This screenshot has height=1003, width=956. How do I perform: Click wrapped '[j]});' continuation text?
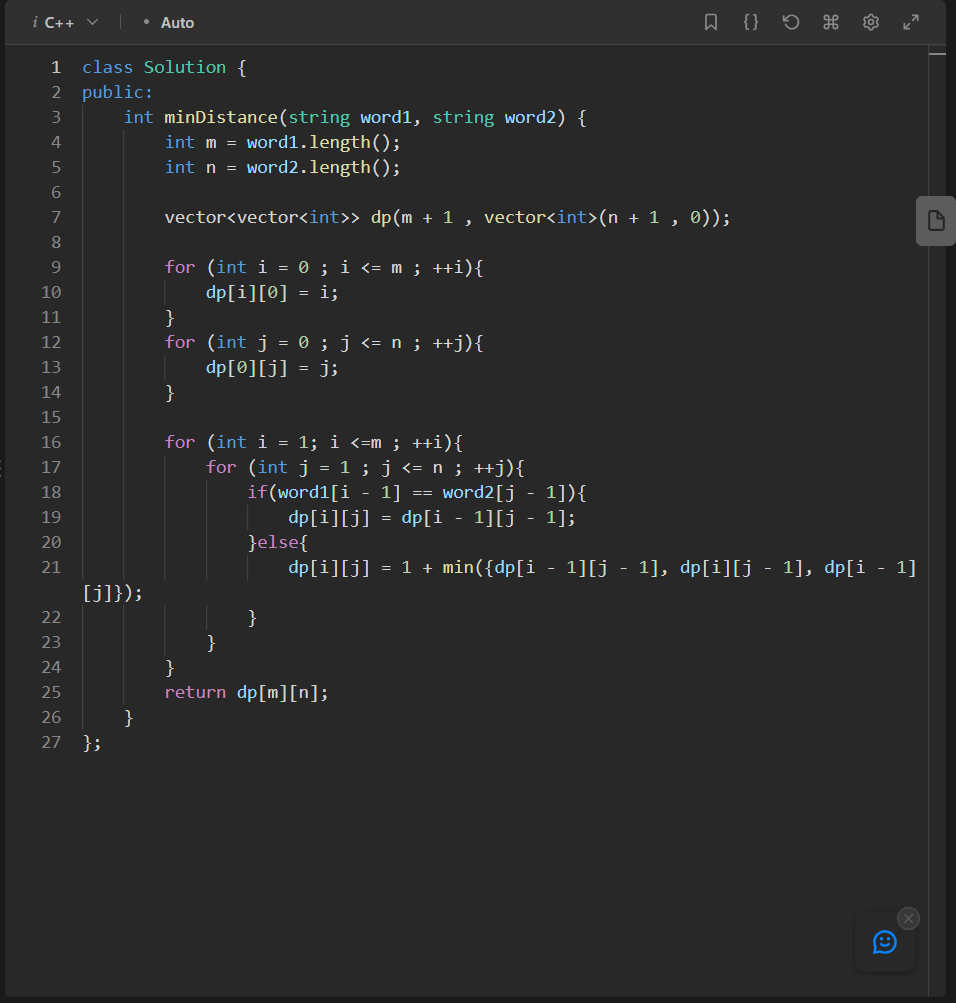[x=113, y=592]
